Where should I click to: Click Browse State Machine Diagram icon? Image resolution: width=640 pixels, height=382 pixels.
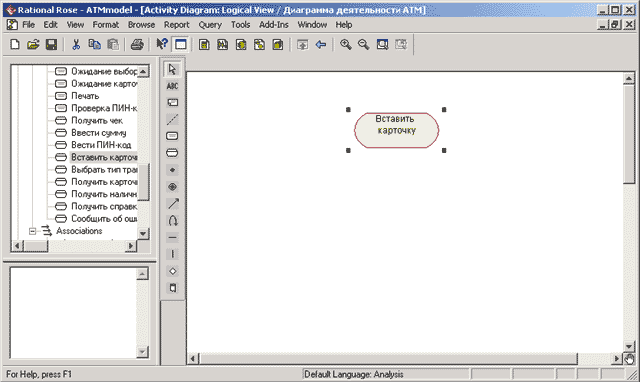tap(259, 44)
